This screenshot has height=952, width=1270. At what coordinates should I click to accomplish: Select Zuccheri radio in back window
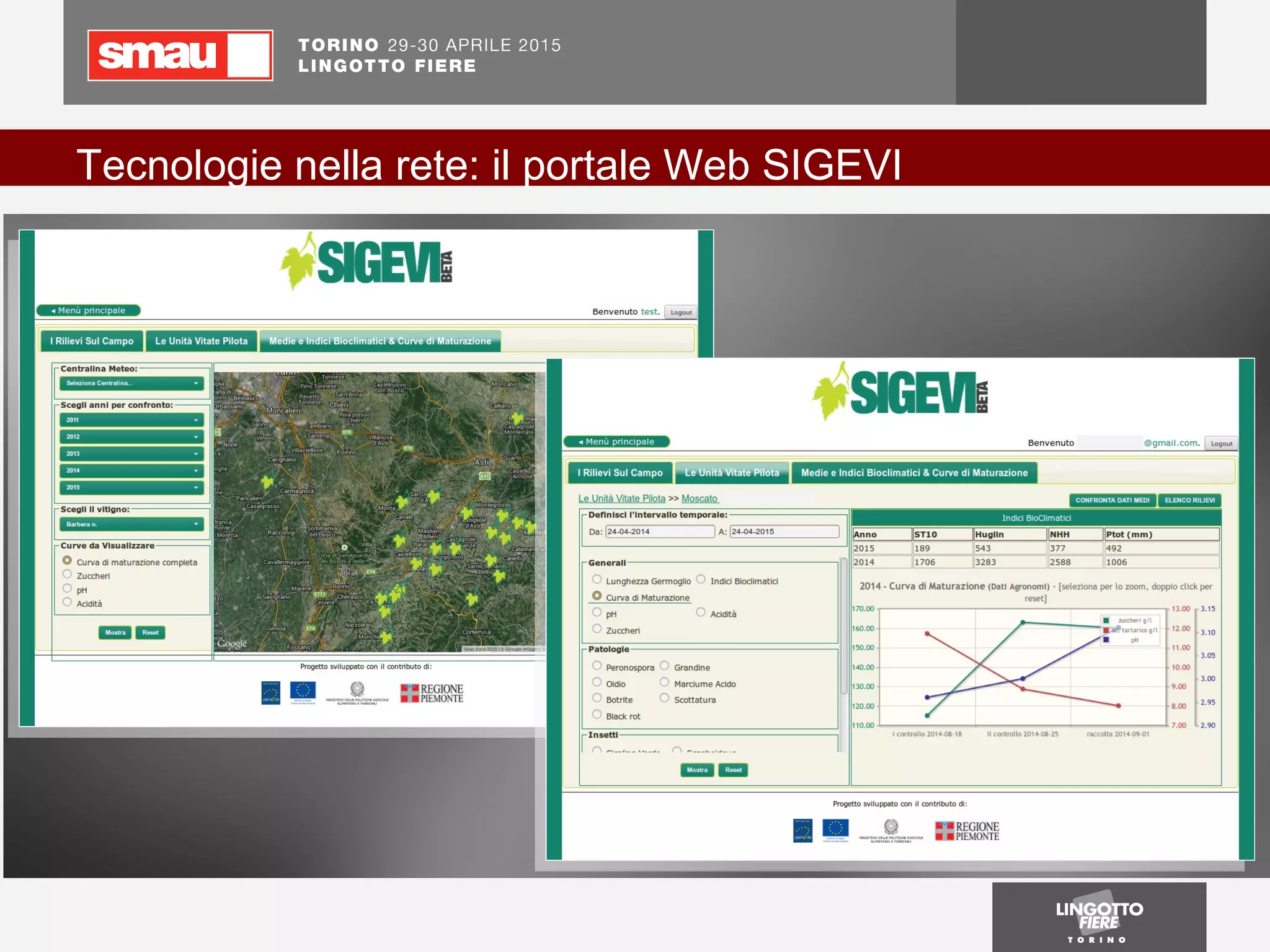[x=67, y=574]
